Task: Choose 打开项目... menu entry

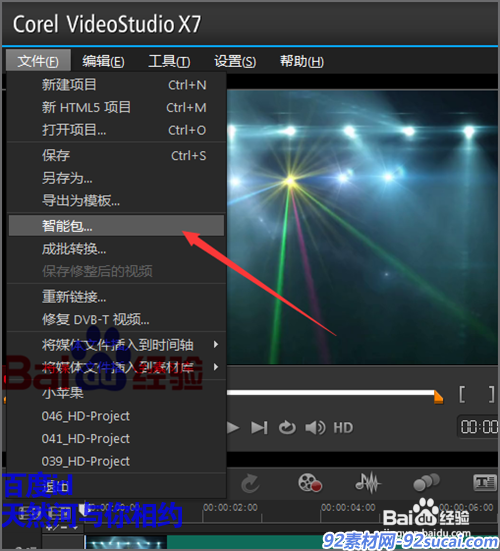Action: (x=116, y=130)
